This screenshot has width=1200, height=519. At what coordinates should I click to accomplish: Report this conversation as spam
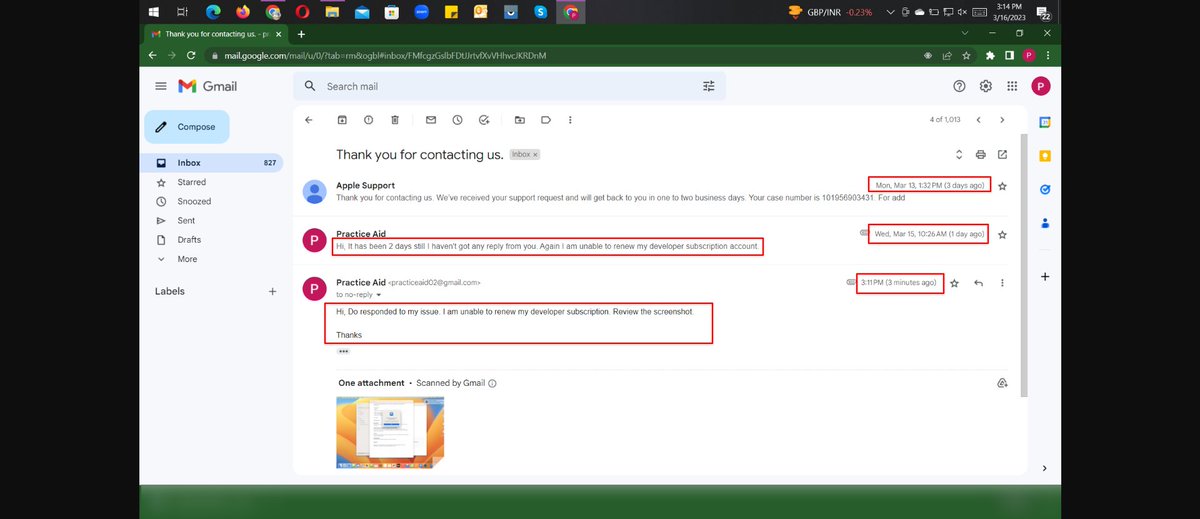coord(368,120)
